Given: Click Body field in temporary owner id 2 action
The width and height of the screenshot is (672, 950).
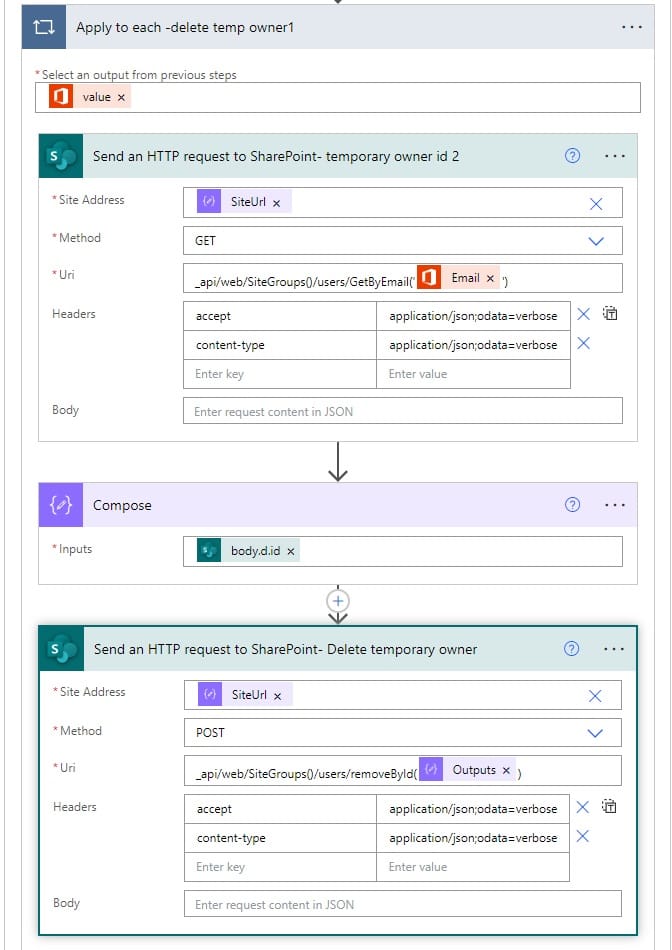Looking at the screenshot, I should (402, 411).
